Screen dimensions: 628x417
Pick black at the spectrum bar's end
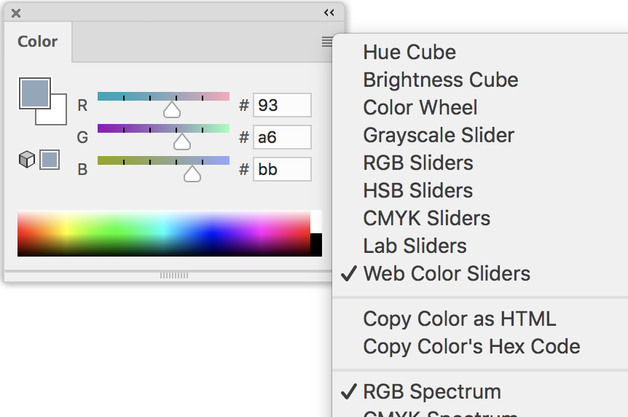316,245
